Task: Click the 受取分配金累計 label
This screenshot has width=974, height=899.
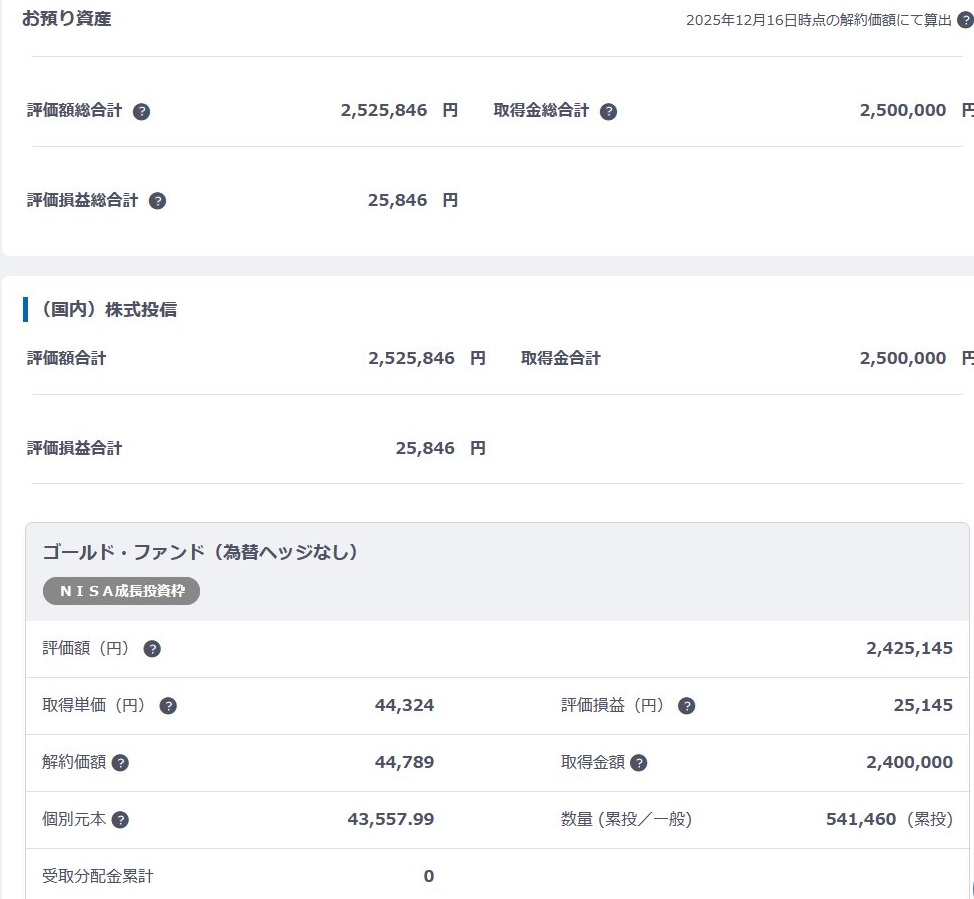Action: click(x=98, y=877)
